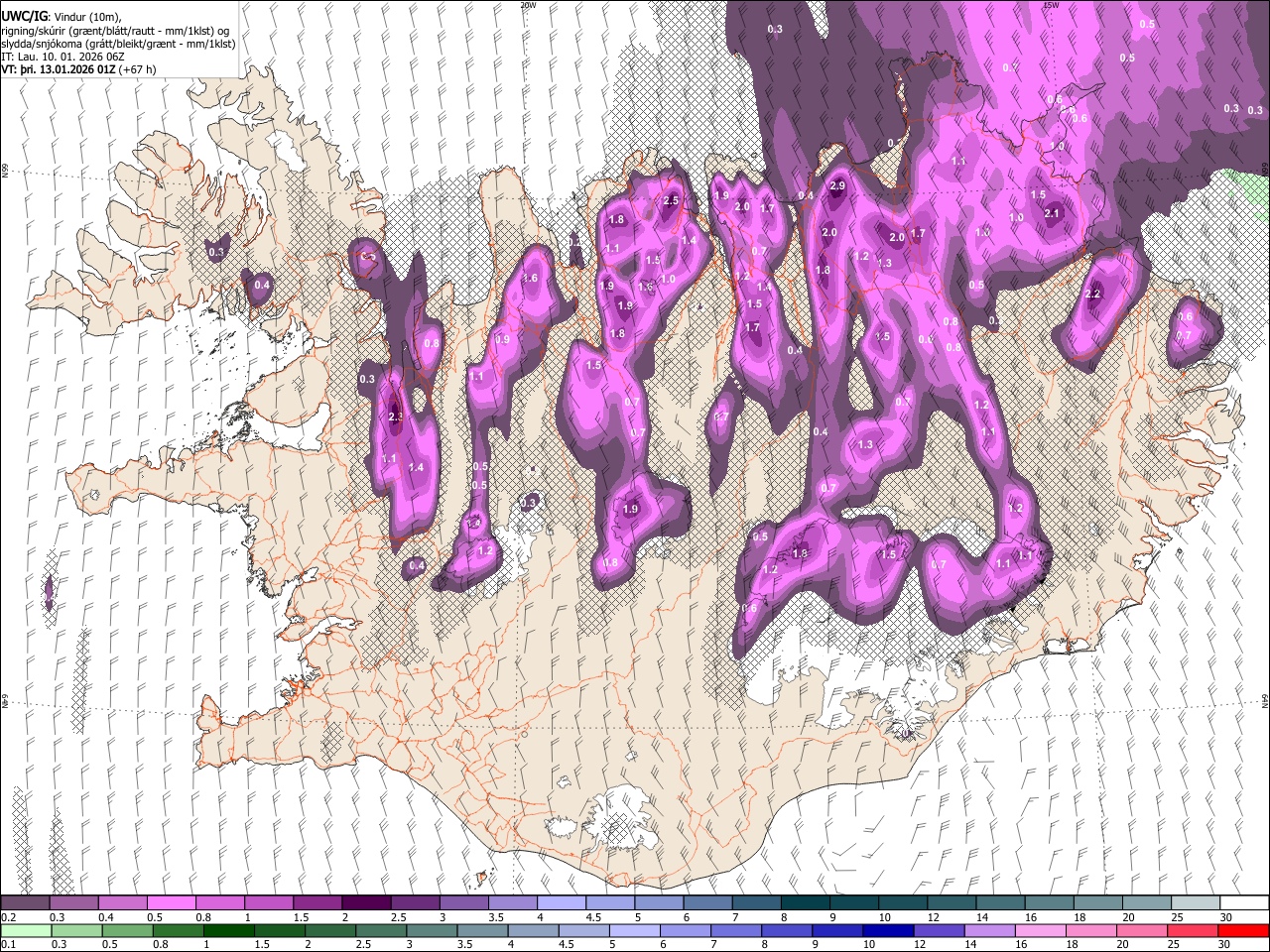Image resolution: width=1270 pixels, height=952 pixels.
Task: Select the 2.5 precipitation value on map
Action: point(670,201)
